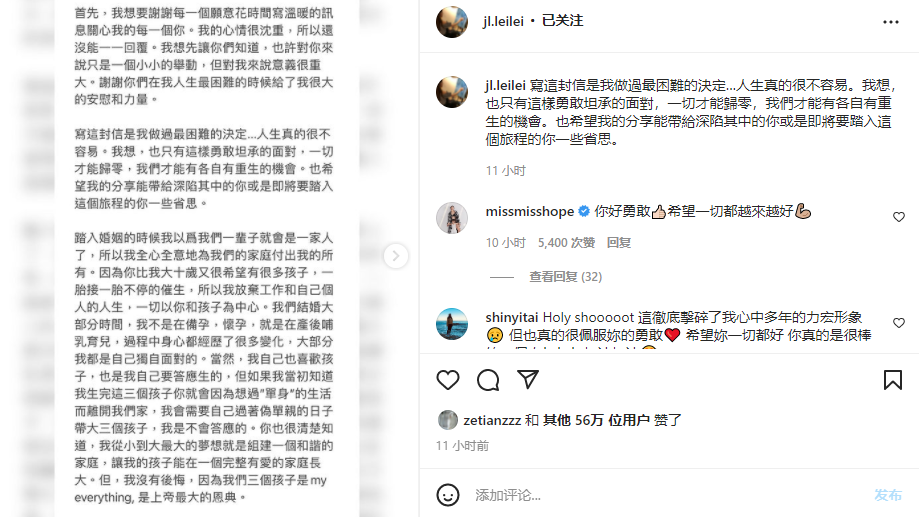Like missmisshope's comment heart
Screen dimensions: 919x517
tap(898, 217)
